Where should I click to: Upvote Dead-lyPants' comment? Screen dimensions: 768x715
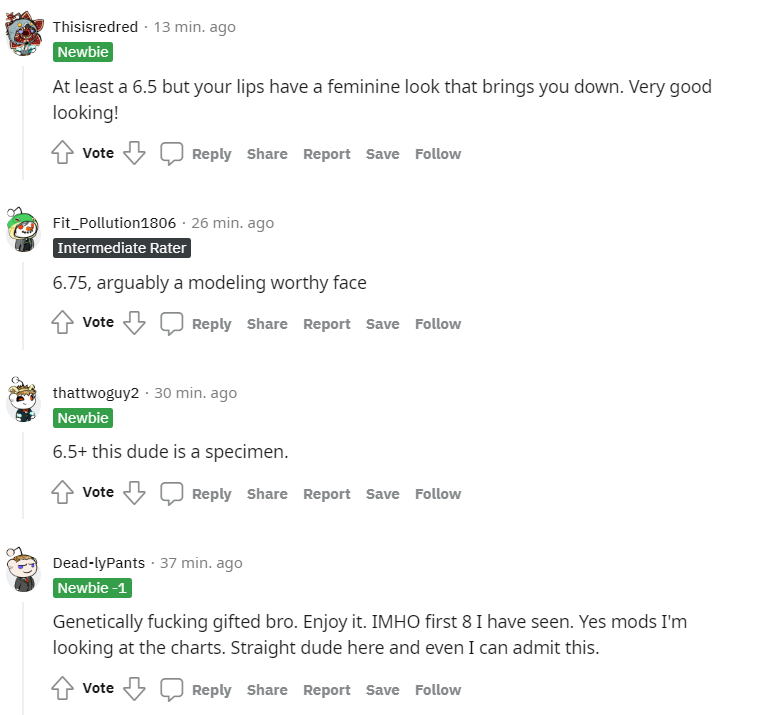tap(62, 689)
